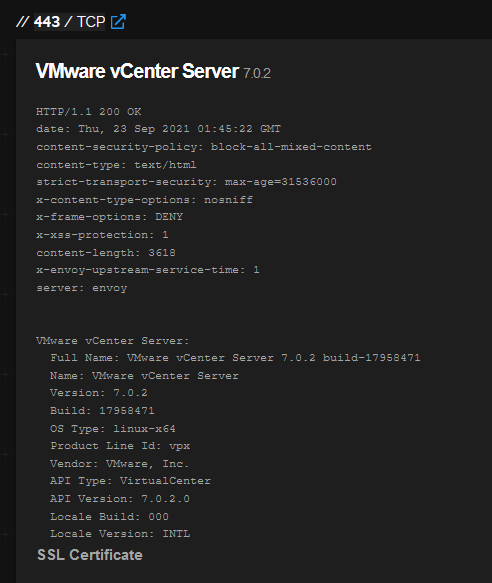492x583 pixels.
Task: Click the SSL Certificate section heading
Action: tap(90, 555)
